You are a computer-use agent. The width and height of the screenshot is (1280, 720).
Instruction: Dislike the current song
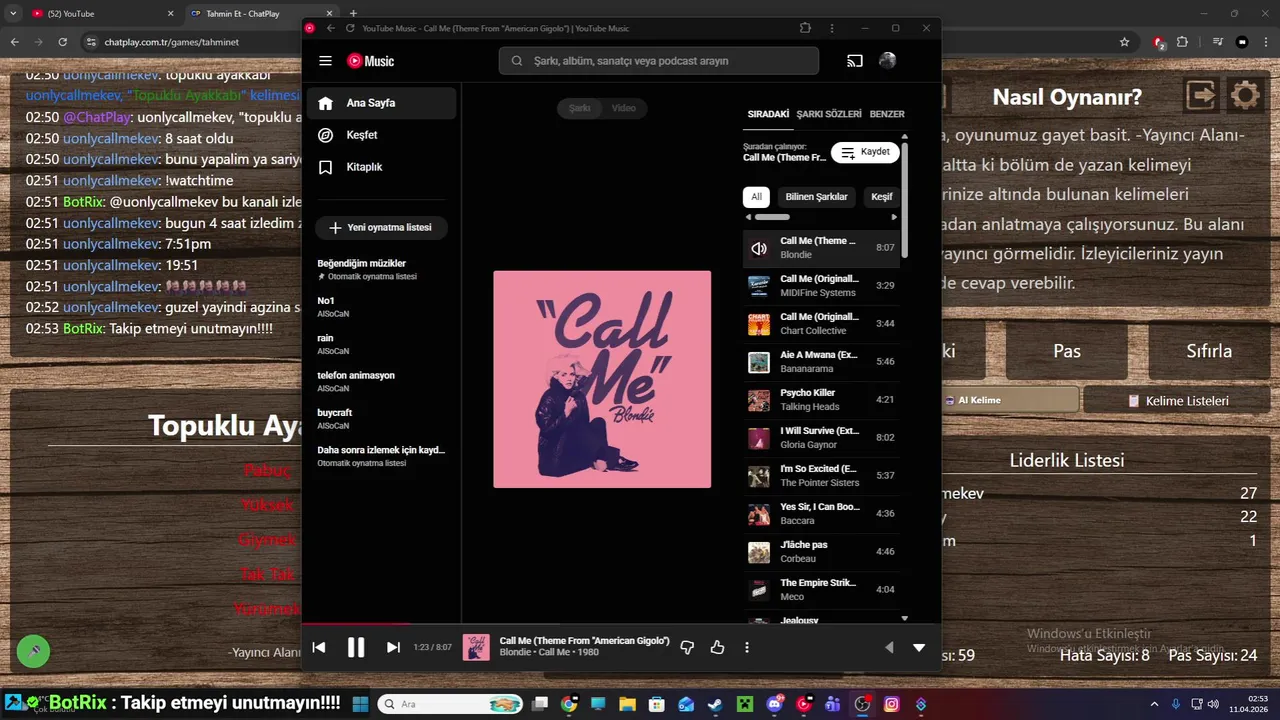tap(687, 648)
